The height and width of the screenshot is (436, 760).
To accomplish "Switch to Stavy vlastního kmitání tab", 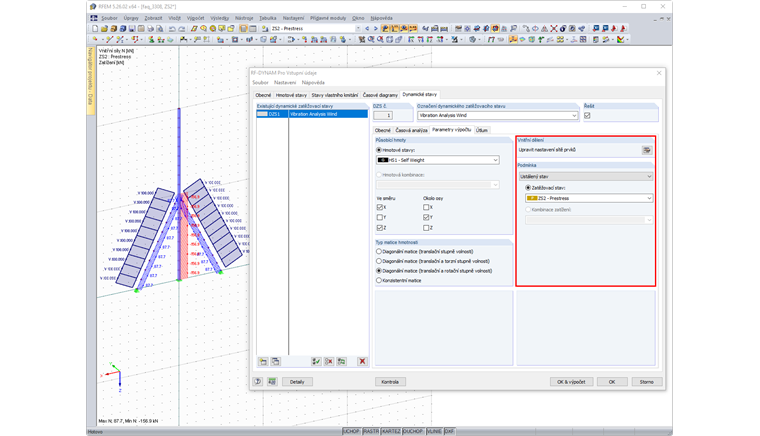I will tap(335, 95).
